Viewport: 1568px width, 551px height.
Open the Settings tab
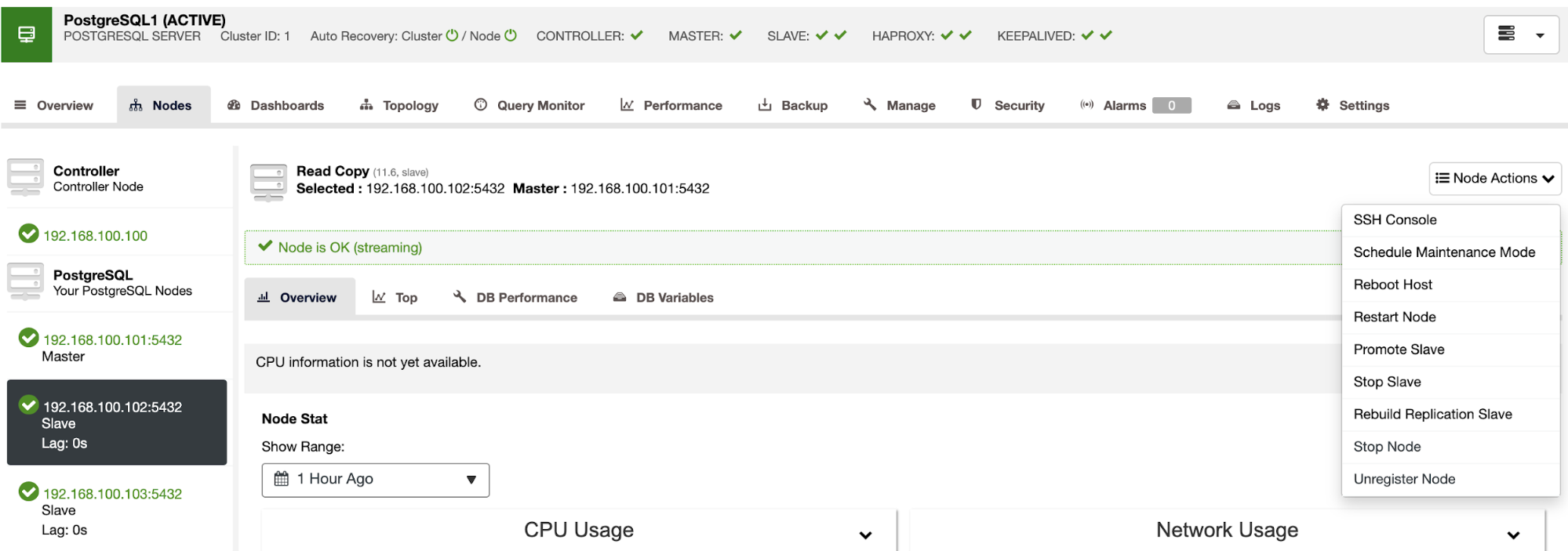coord(1353,105)
